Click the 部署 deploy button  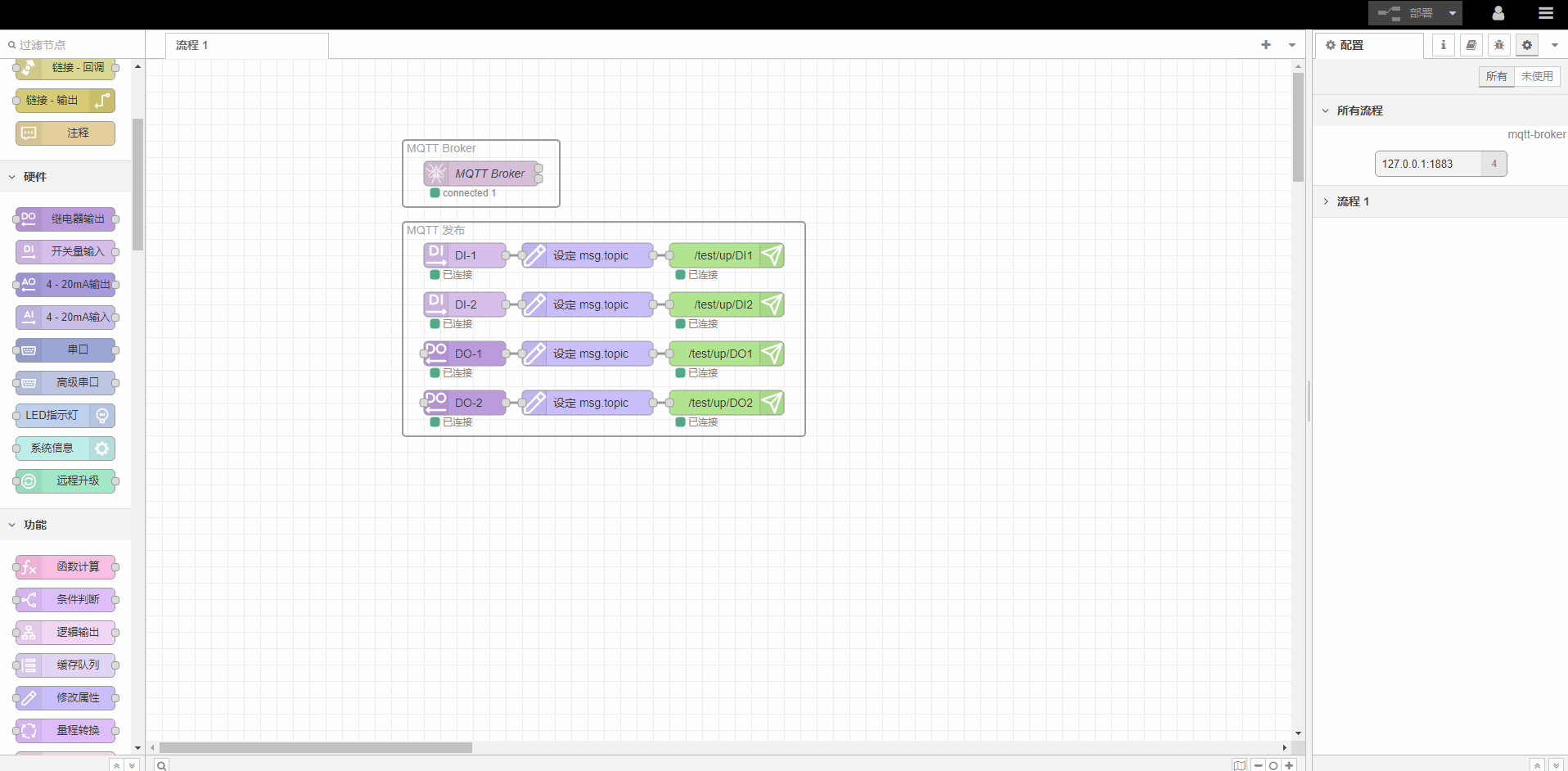(1404, 13)
